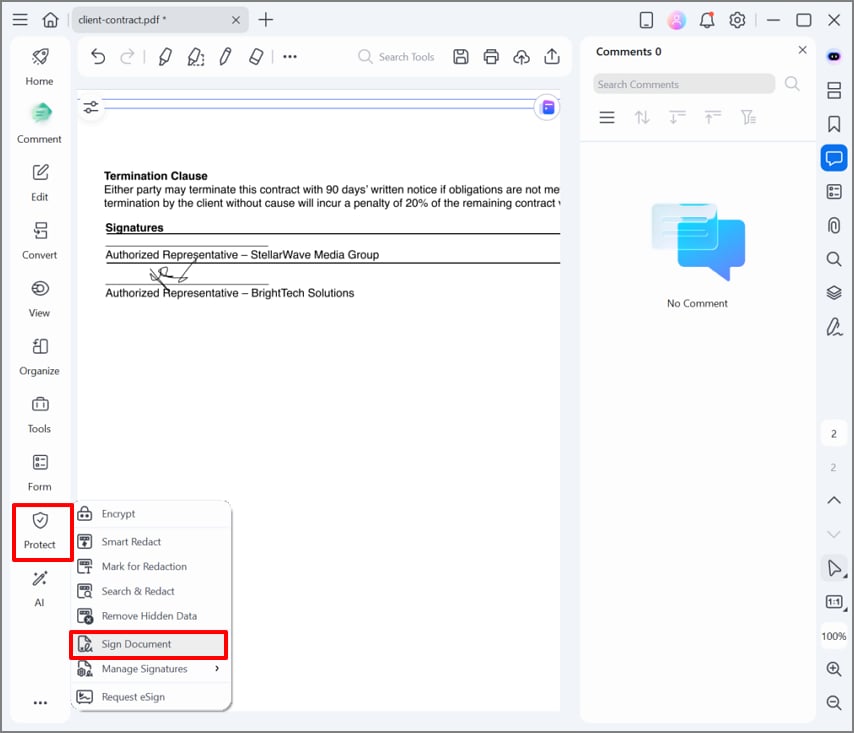
Task: Open the more tools ellipsis menu
Action: [x=290, y=57]
